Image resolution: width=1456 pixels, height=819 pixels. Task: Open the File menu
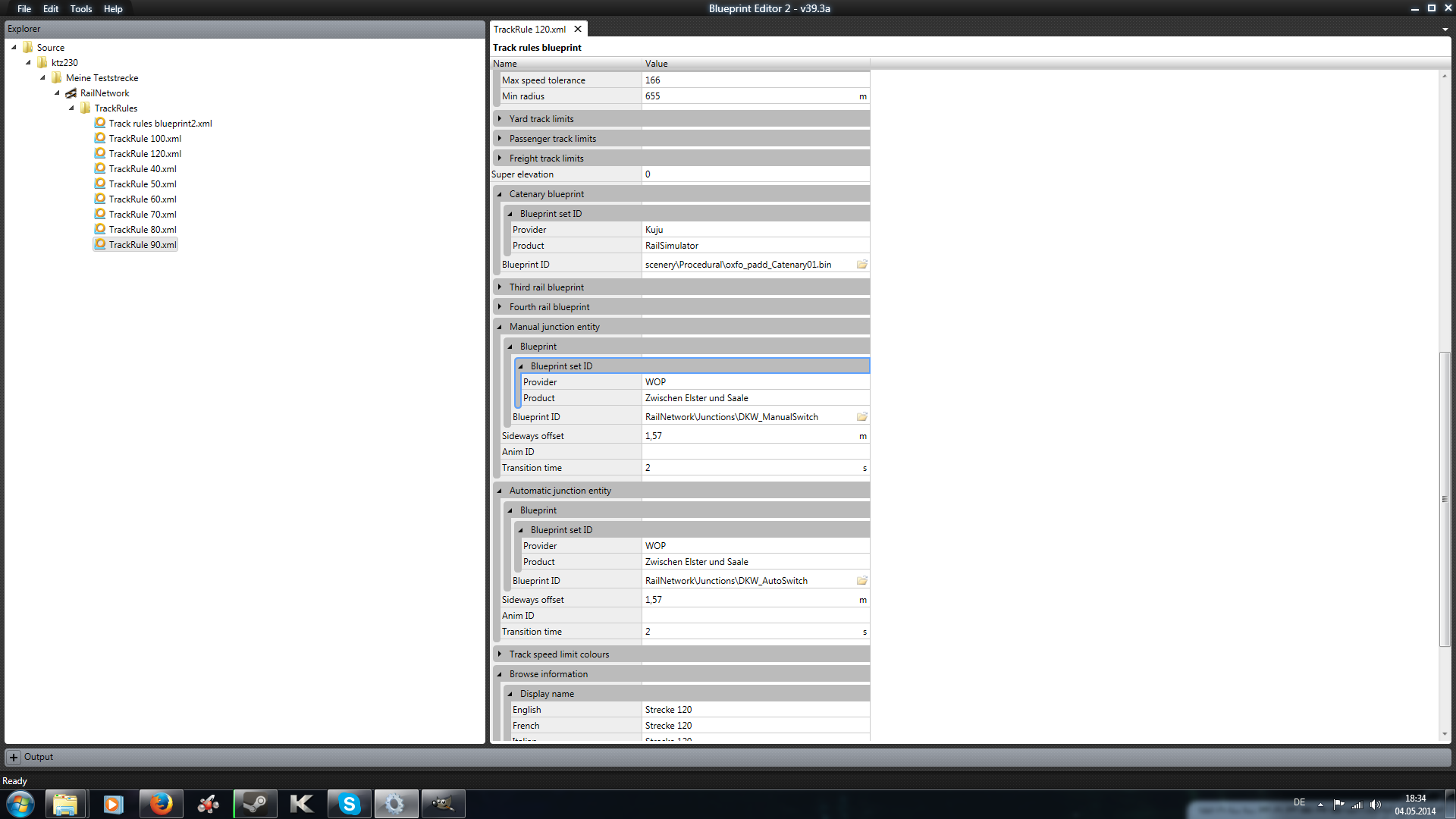click(x=24, y=9)
